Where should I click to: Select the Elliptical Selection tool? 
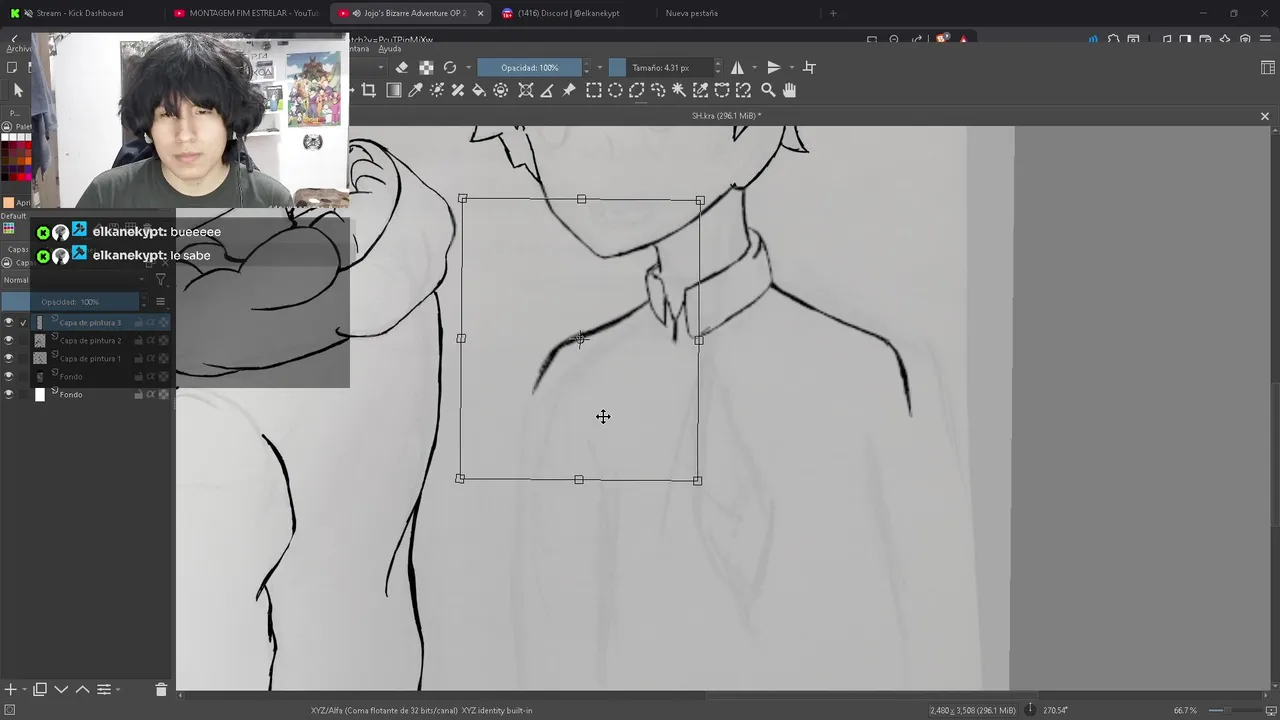click(615, 90)
